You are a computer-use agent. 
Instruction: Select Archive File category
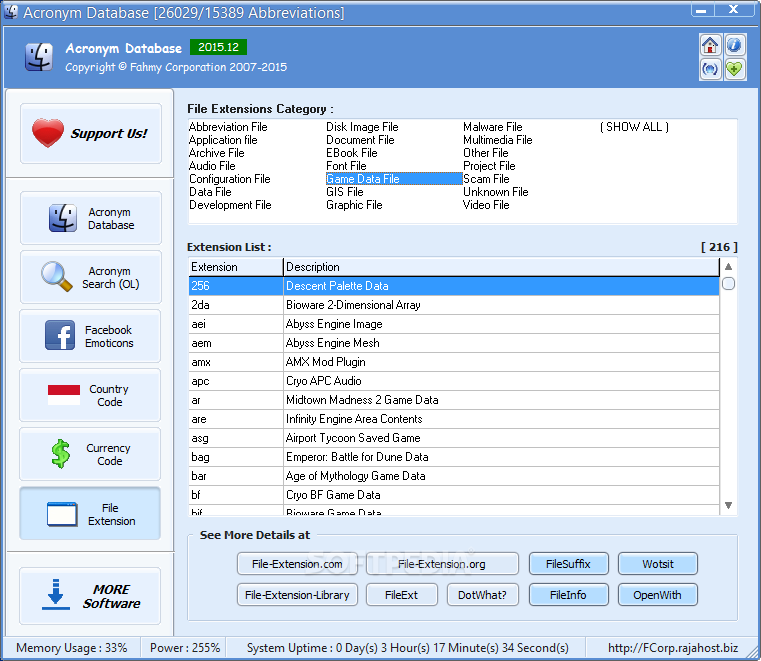(x=216, y=153)
